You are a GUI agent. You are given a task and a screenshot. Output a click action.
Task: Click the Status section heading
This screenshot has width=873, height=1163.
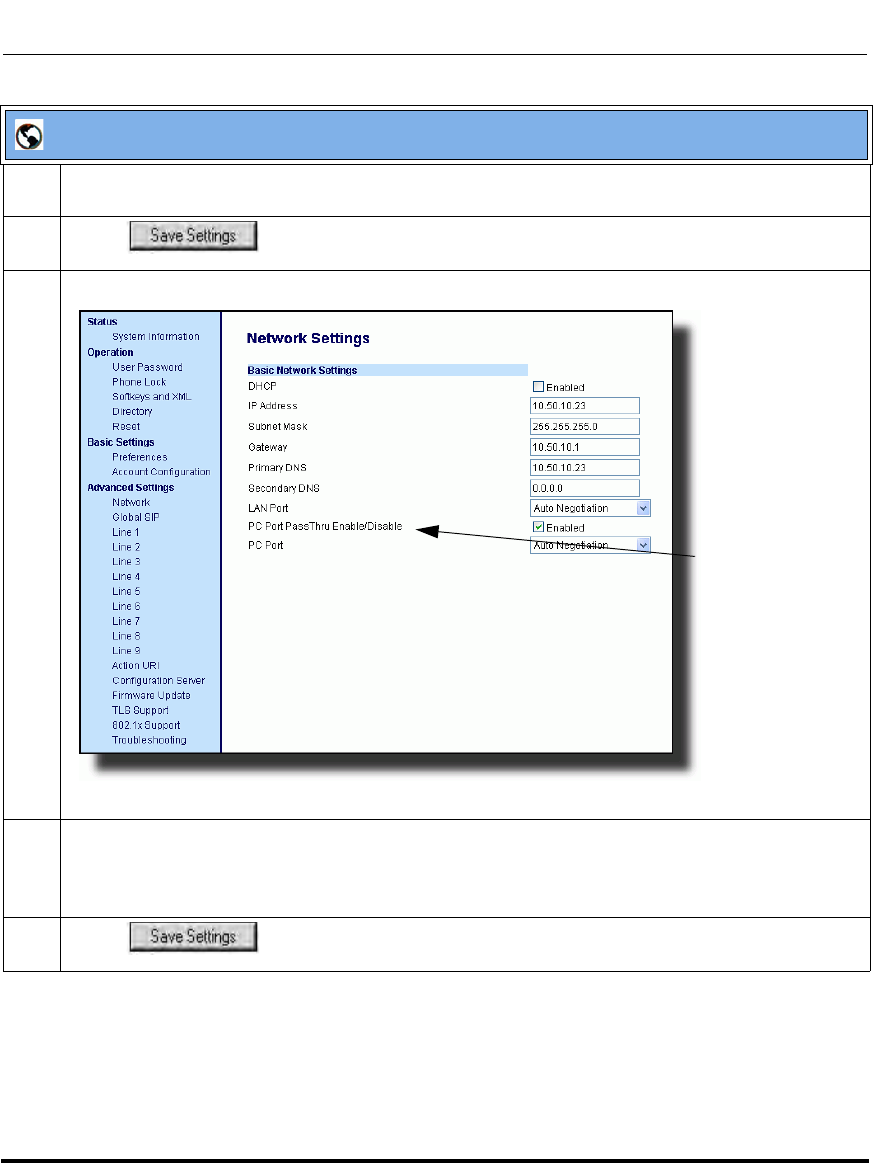point(102,321)
